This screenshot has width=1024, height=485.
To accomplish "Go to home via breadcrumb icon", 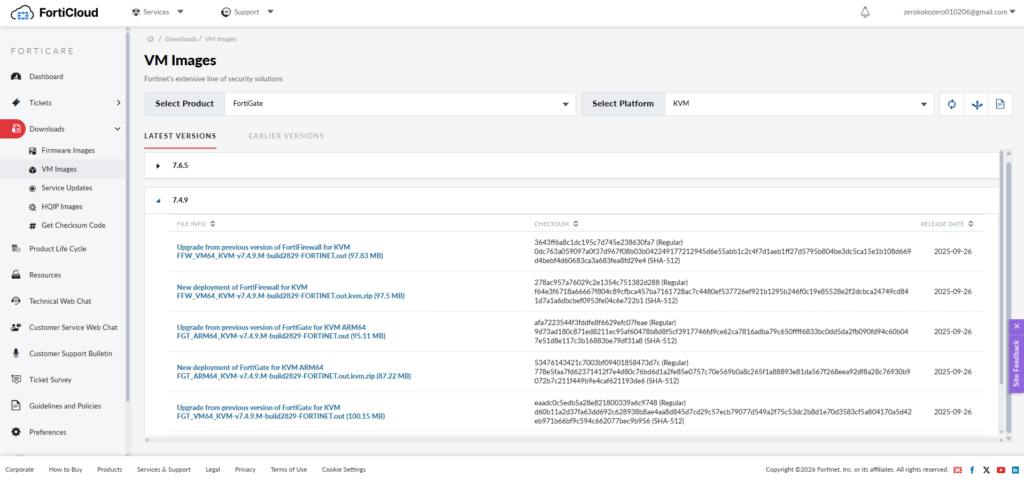I will [150, 39].
